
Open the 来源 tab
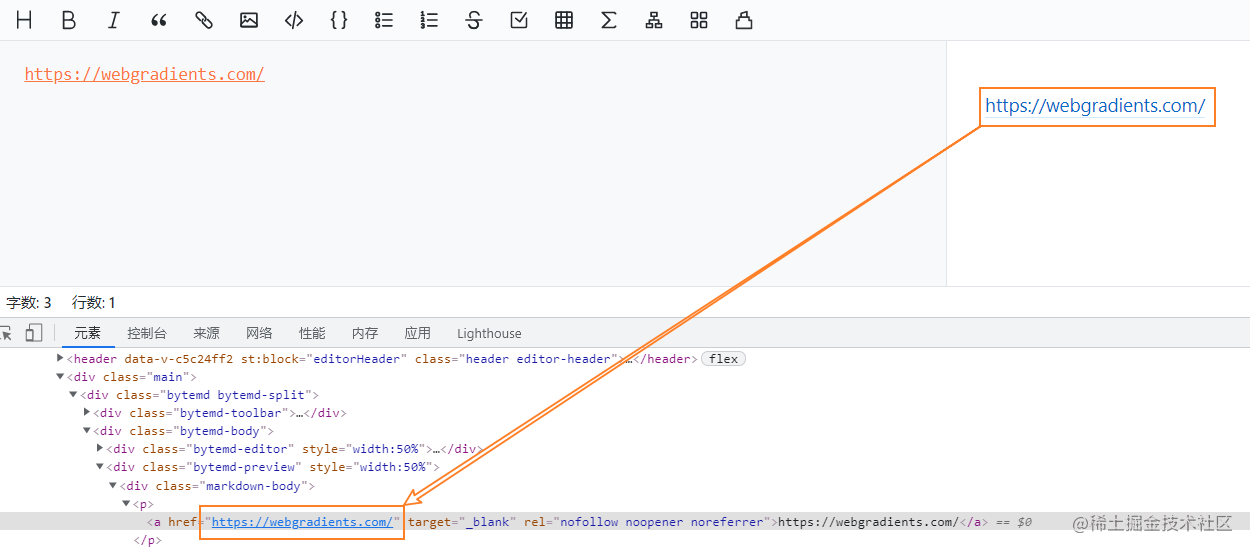(x=207, y=333)
